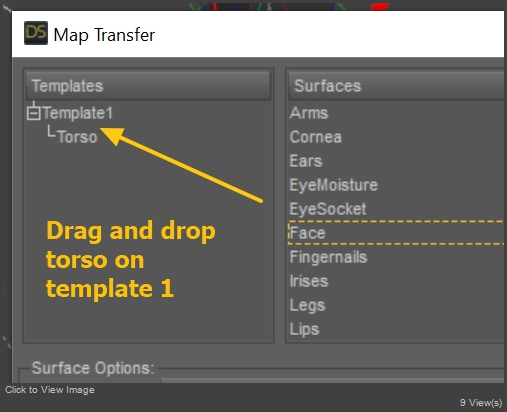
Task: Select the Torso item under Template1
Action: click(x=77, y=137)
